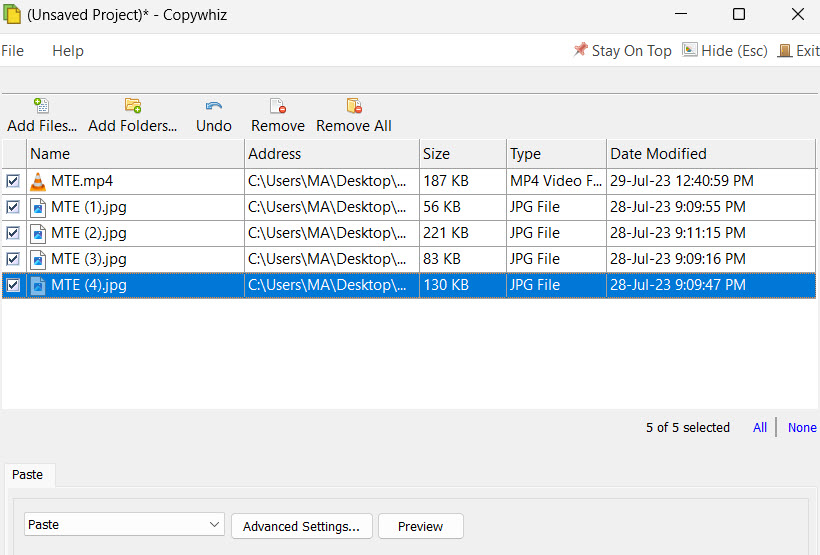Select the MTE (4).jpg file name
The width and height of the screenshot is (820, 555).
pyautogui.click(x=89, y=285)
